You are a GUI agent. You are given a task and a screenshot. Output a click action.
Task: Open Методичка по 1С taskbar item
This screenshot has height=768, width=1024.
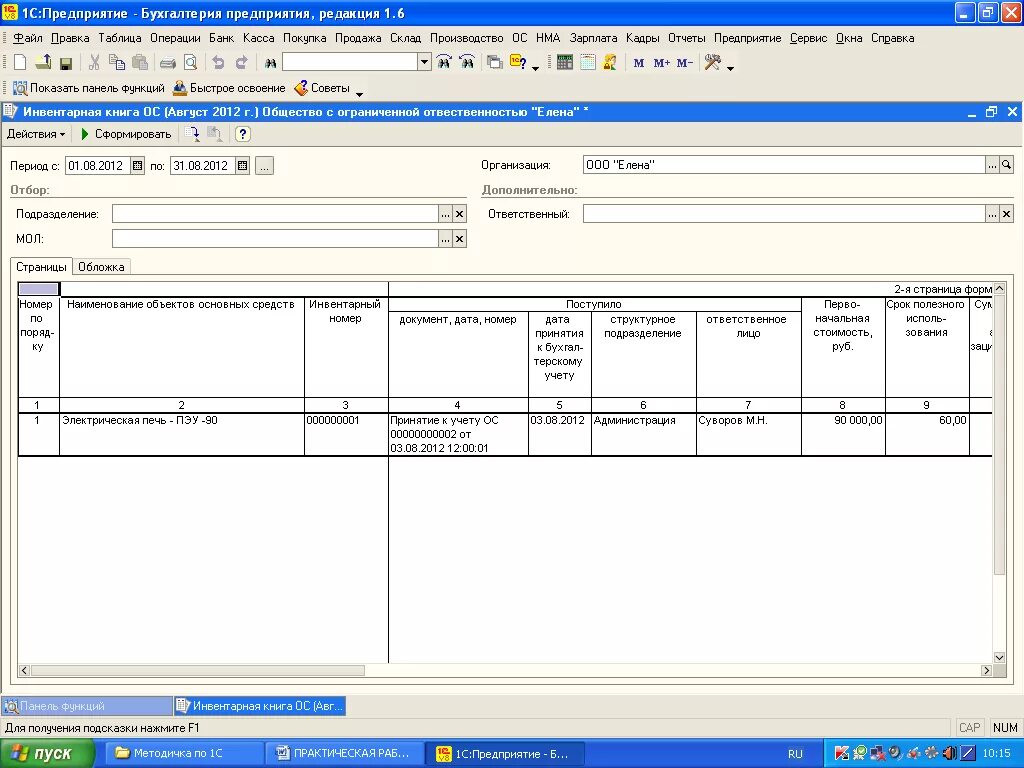coord(186,754)
